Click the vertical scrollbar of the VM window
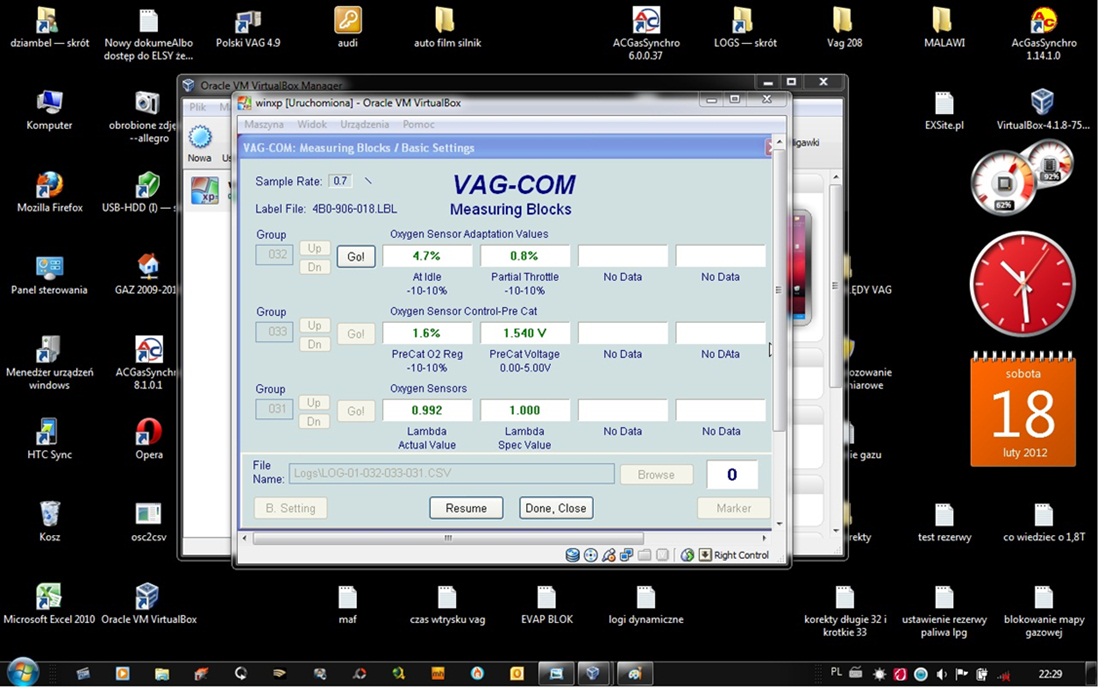 (x=779, y=289)
